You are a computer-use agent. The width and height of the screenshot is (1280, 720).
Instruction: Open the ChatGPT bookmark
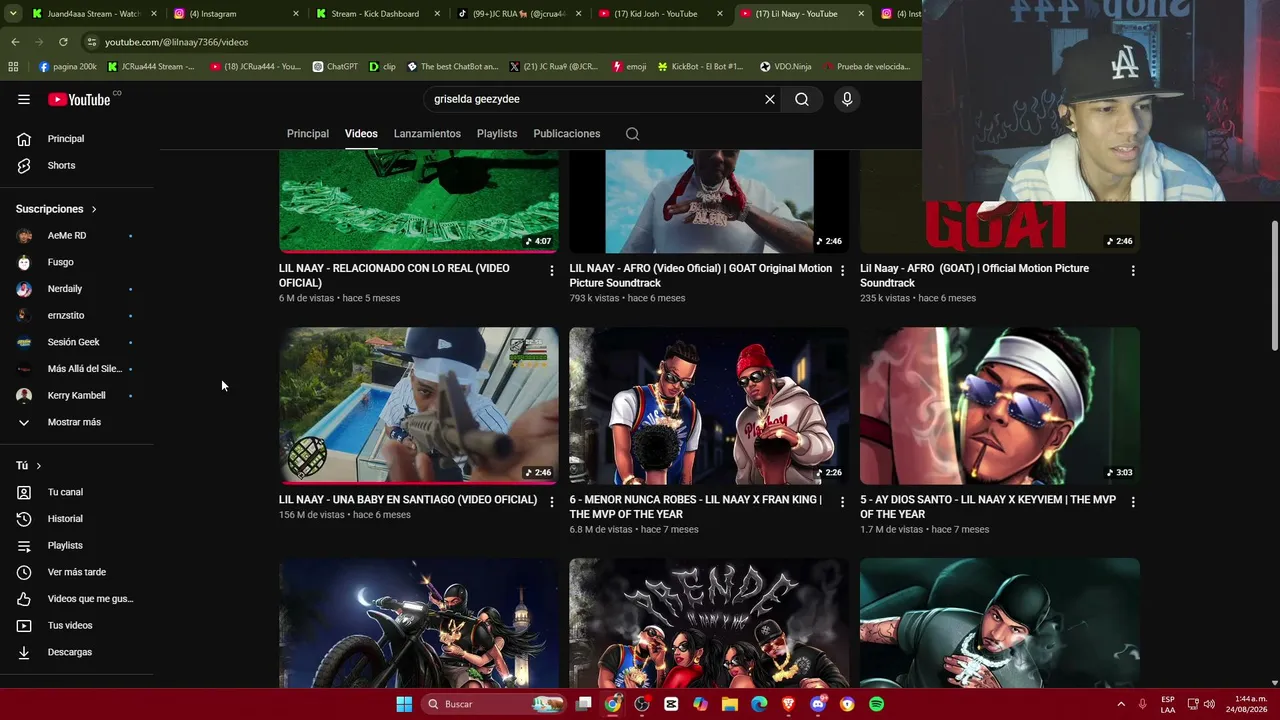point(335,67)
